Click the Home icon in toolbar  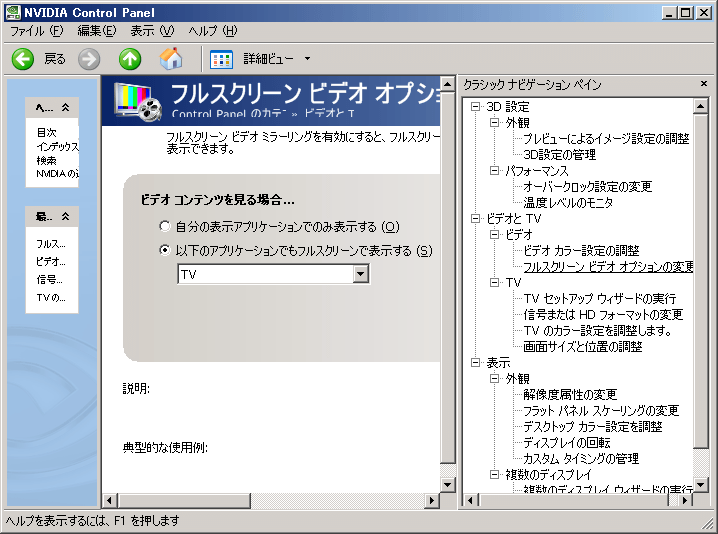click(172, 59)
